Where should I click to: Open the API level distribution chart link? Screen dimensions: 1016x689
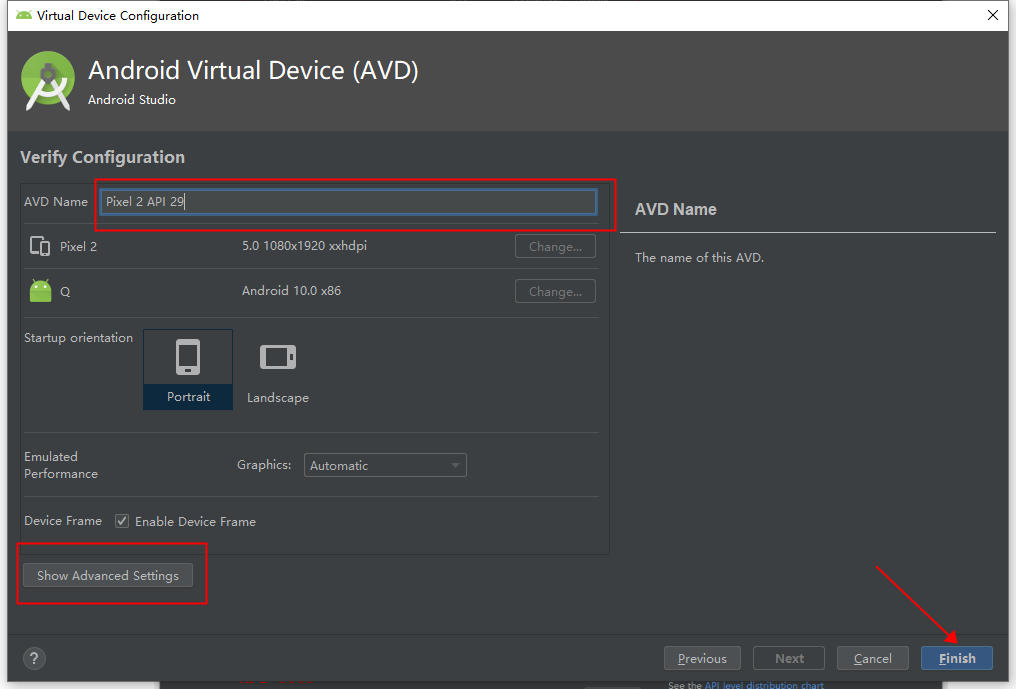tap(764, 684)
